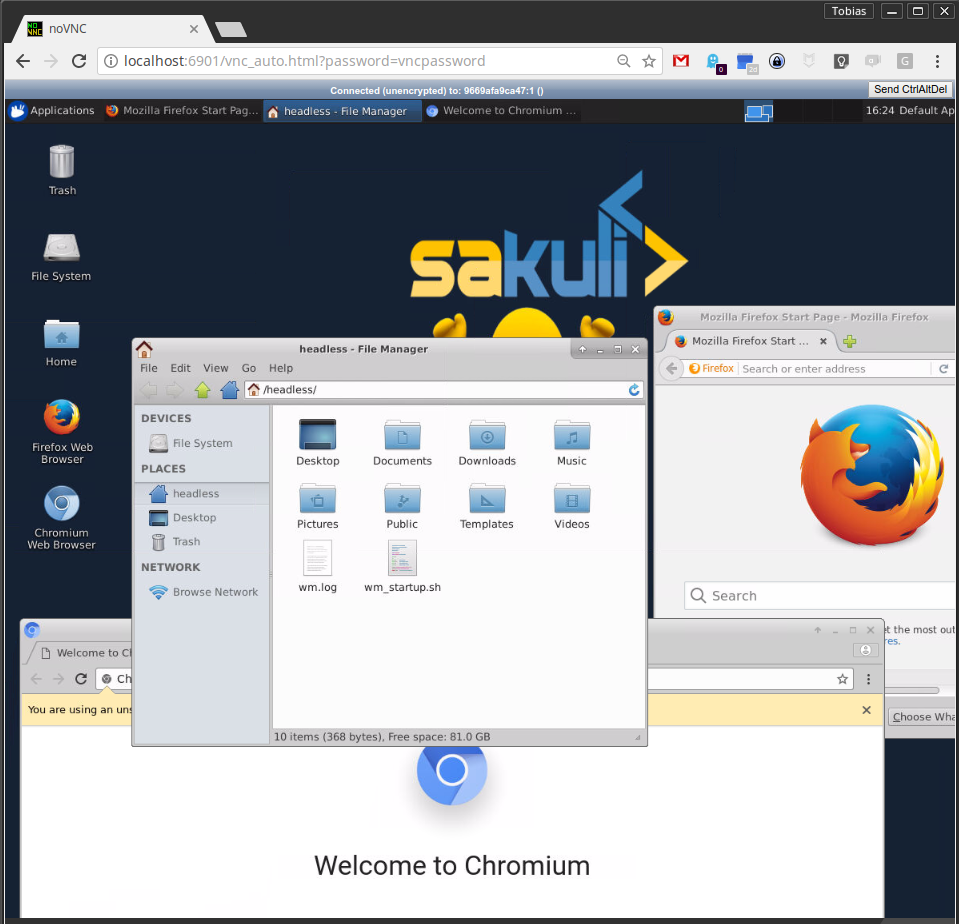Open the Edit menu in File Manager
This screenshot has width=959, height=924.
[x=180, y=368]
